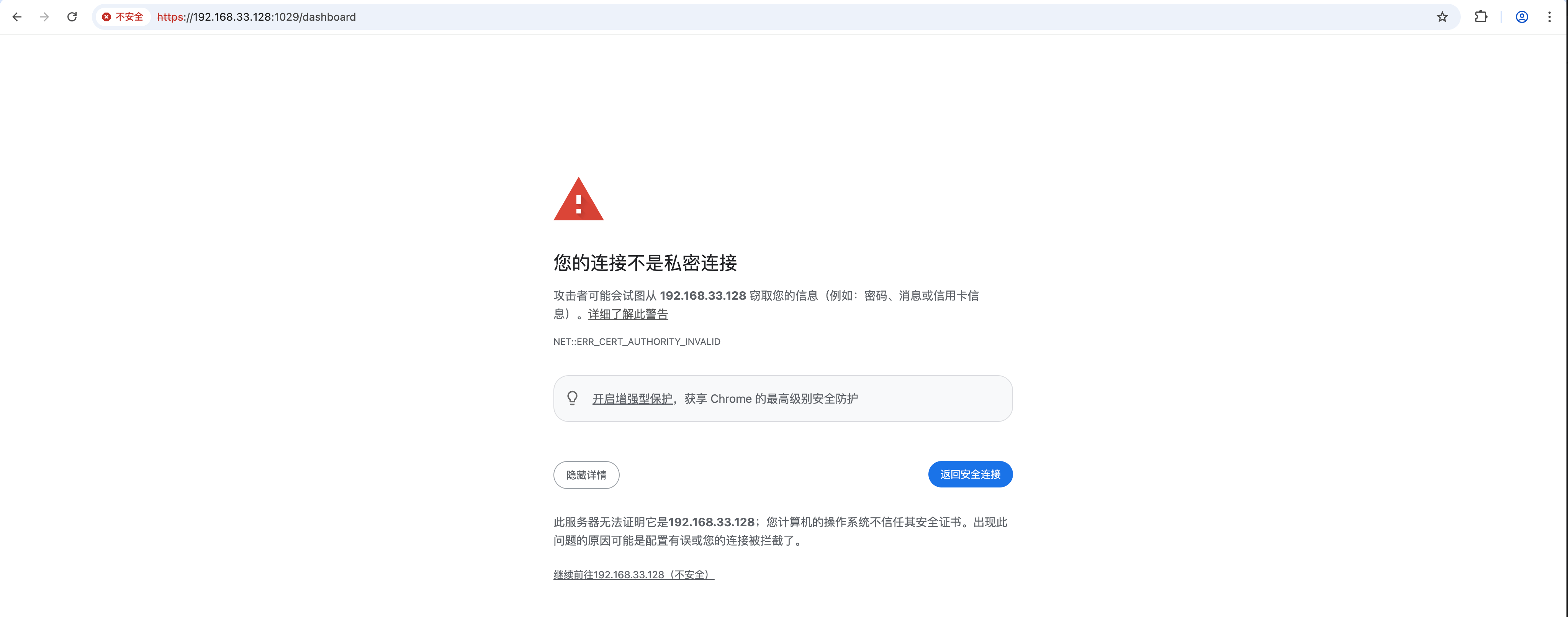Bookmark this page with the star icon

[x=1442, y=17]
